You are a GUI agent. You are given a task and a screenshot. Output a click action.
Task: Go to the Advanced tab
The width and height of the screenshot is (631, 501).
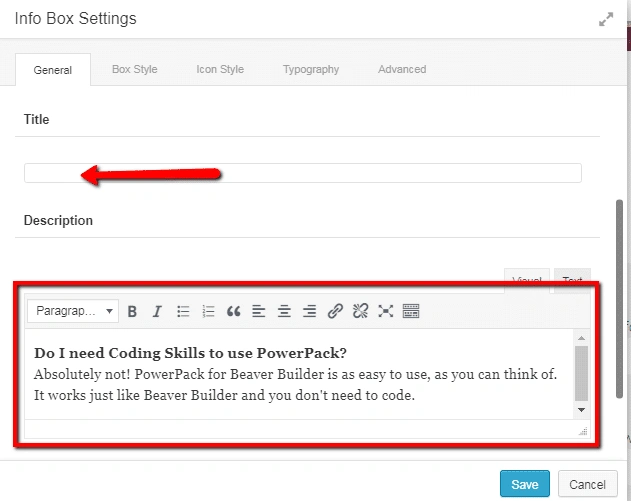click(402, 70)
